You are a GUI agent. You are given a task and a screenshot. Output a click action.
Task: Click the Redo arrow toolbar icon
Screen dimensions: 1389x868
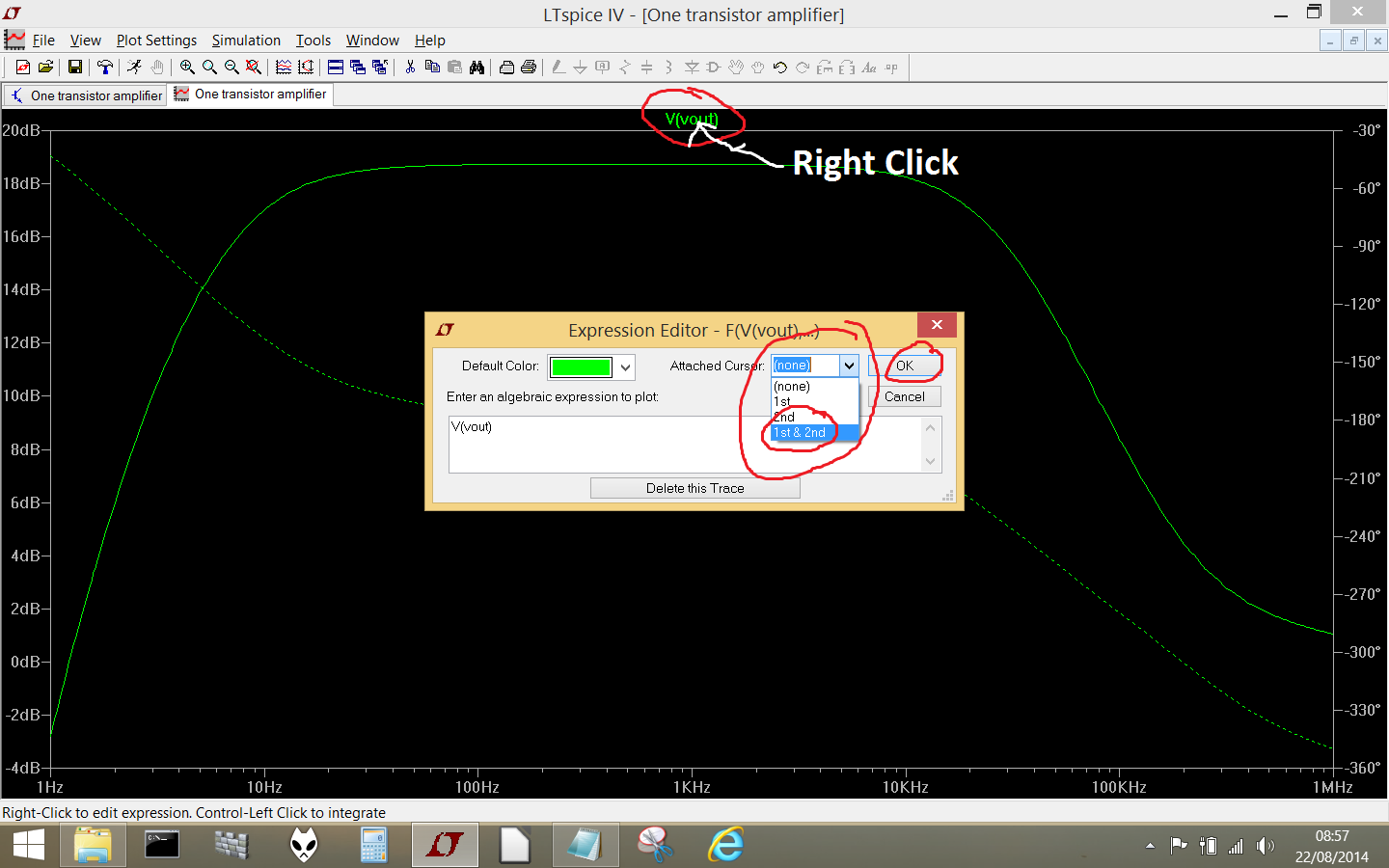point(803,68)
